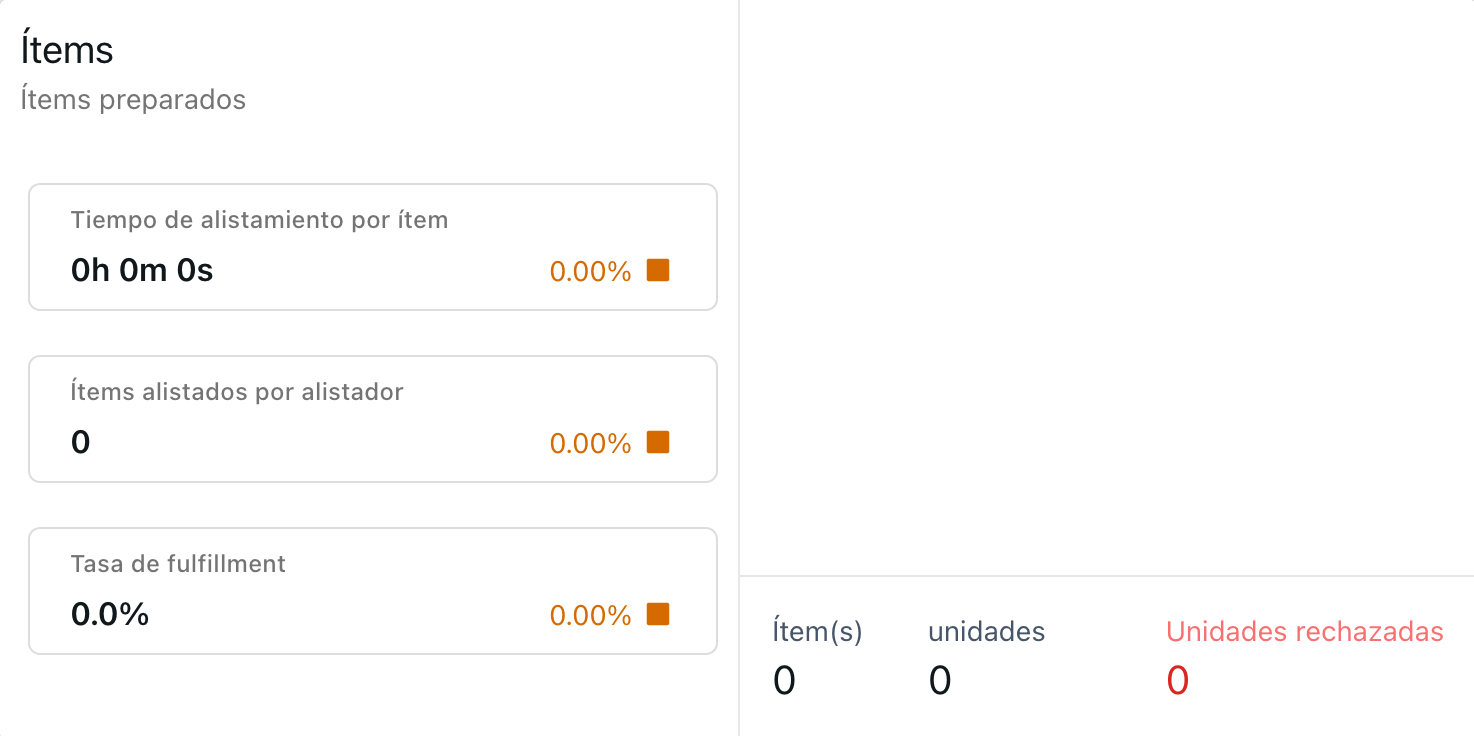Toggle the Ítems alistados por alistador card
The height and width of the screenshot is (736, 1474).
[372, 418]
